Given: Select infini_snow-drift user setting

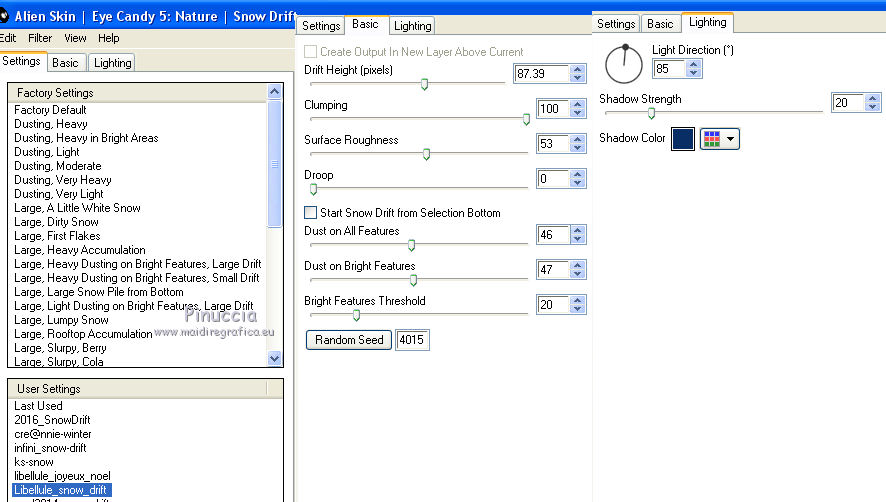Looking at the screenshot, I should pos(50,448).
